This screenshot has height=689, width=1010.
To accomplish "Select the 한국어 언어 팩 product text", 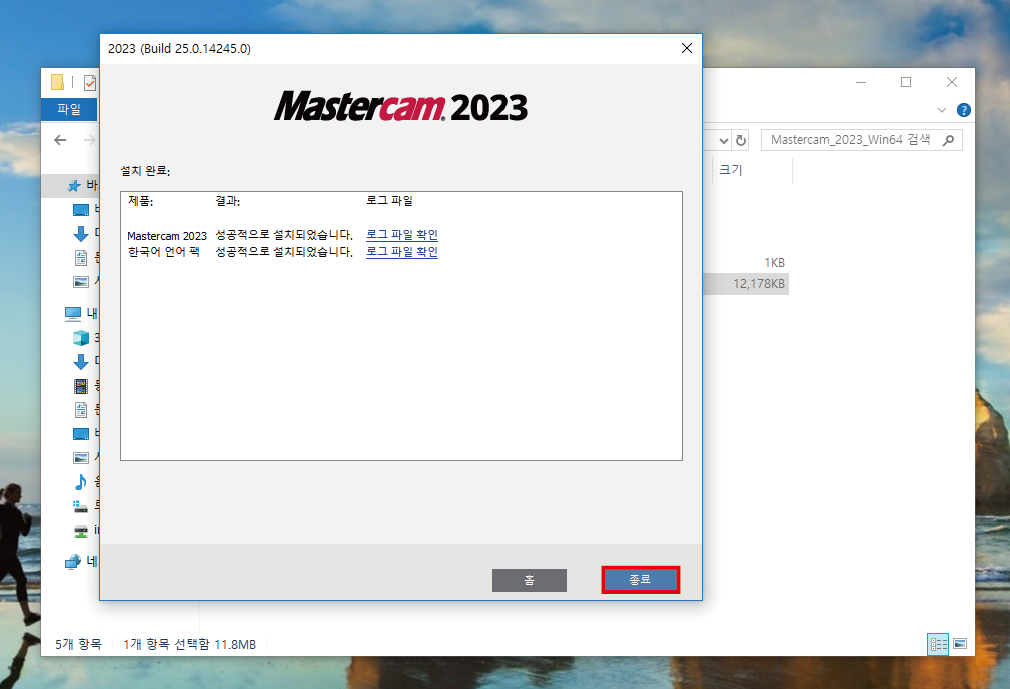I will click(164, 252).
